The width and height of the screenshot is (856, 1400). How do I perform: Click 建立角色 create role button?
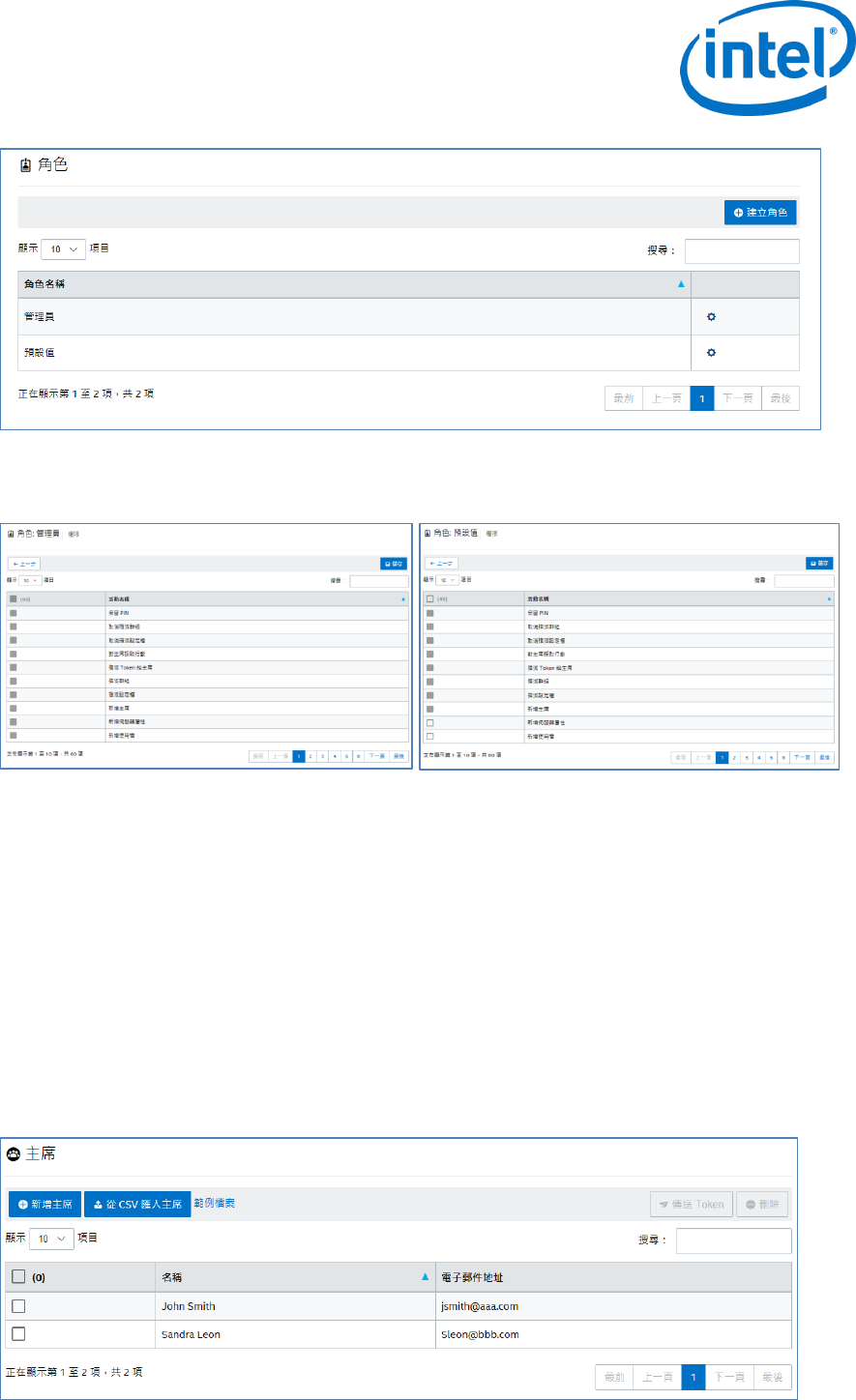pyautogui.click(x=760, y=213)
